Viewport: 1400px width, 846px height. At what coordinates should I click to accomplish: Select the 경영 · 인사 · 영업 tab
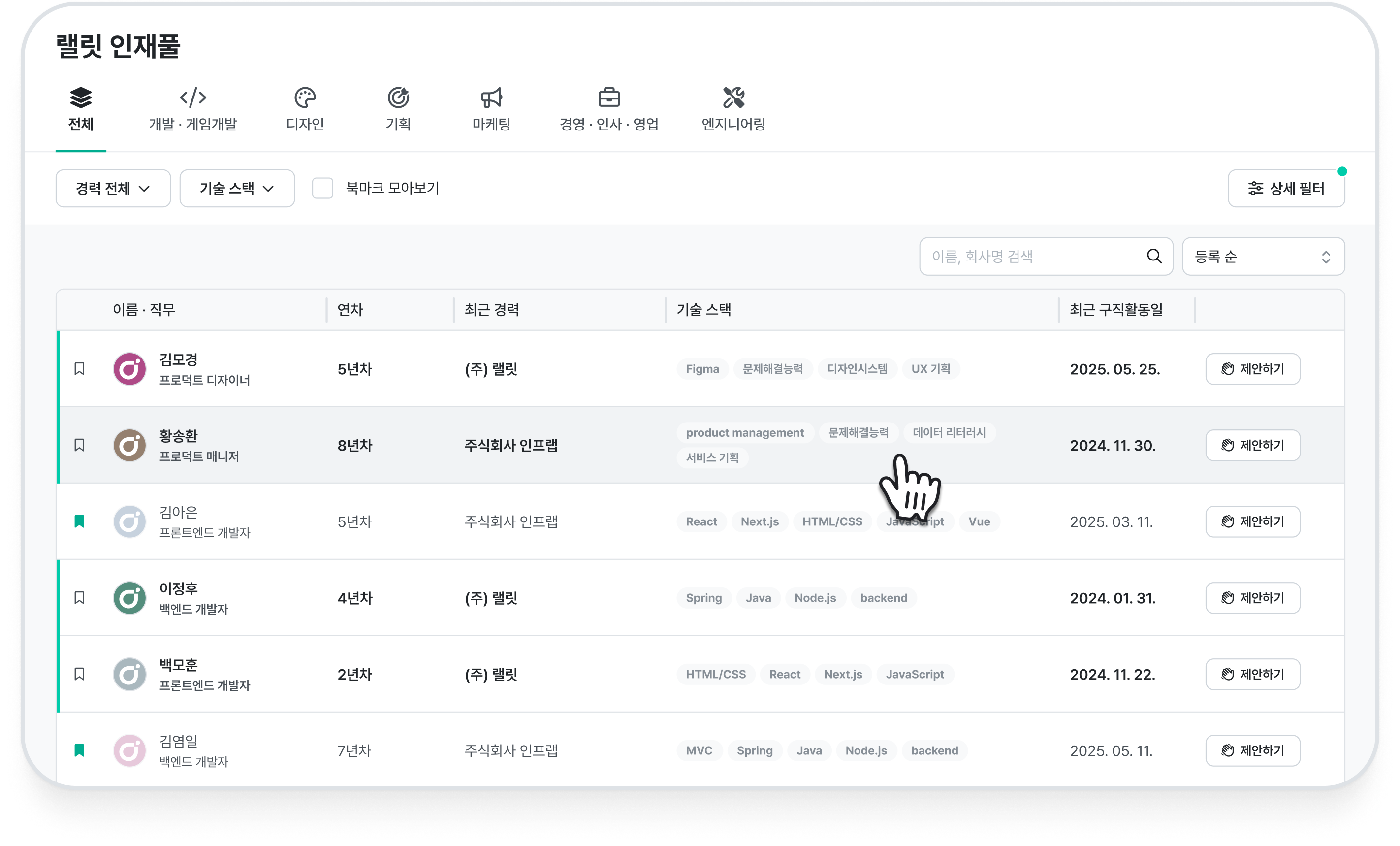609,110
